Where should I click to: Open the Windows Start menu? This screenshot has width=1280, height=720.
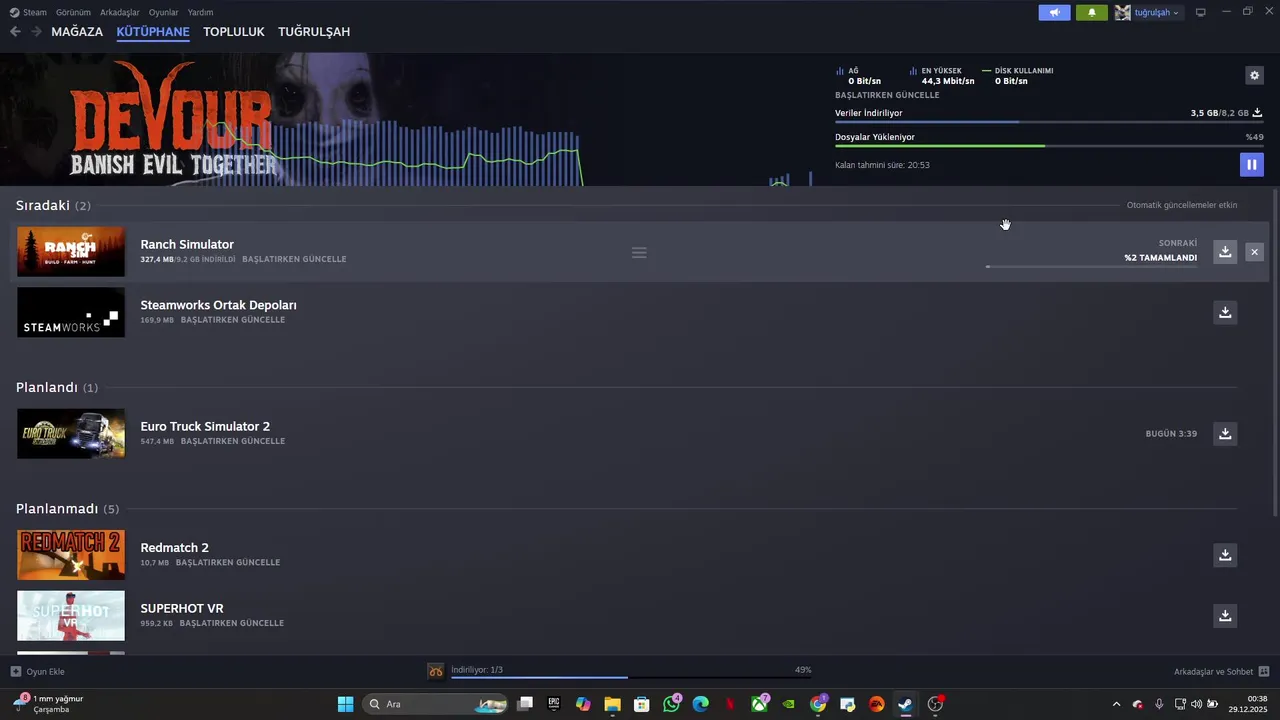[345, 704]
